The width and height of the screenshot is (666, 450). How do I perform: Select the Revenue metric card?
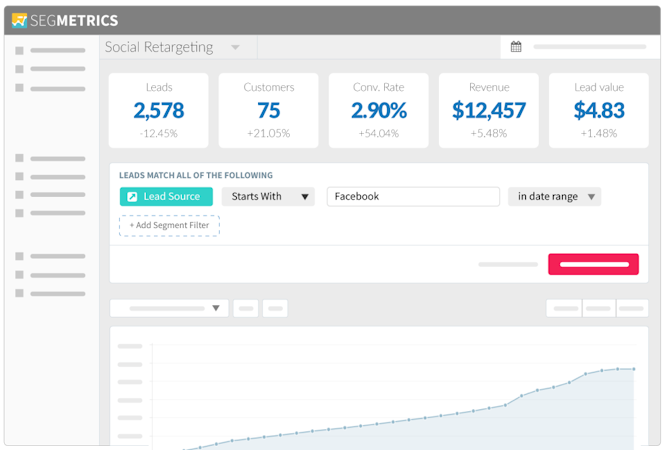point(488,110)
